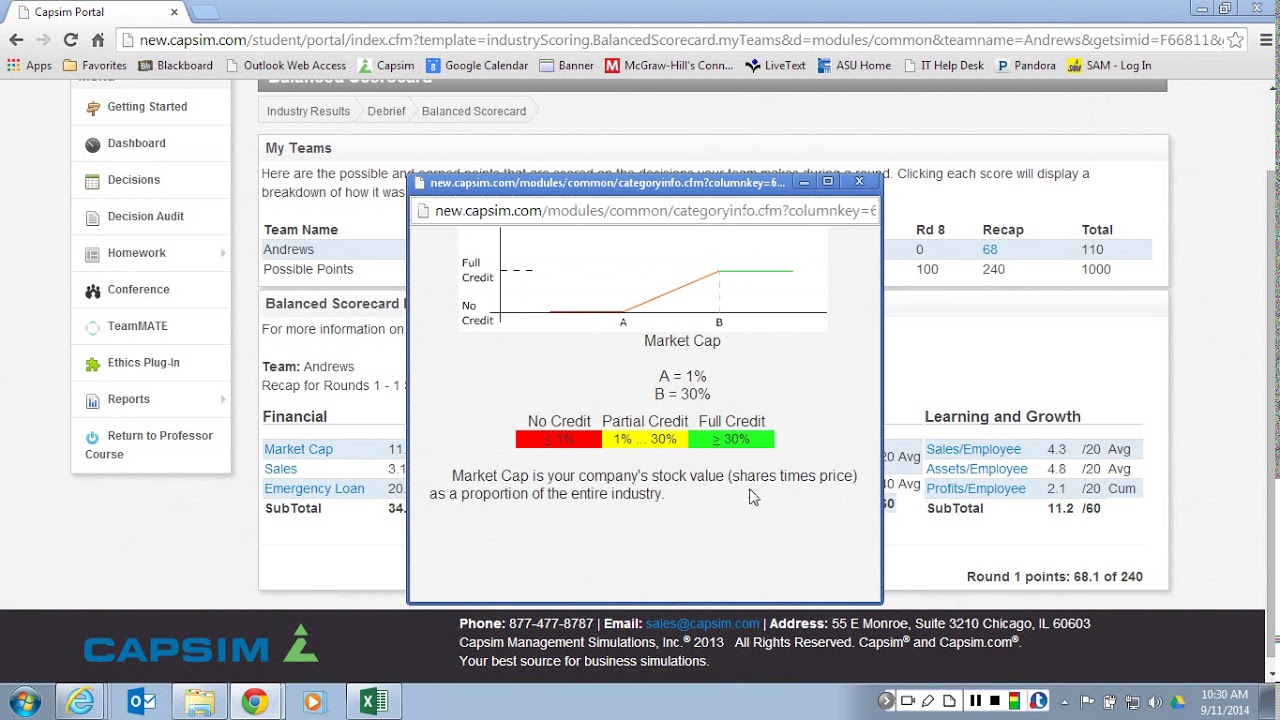Click the browser back arrow
1280x720 pixels.
[16, 40]
